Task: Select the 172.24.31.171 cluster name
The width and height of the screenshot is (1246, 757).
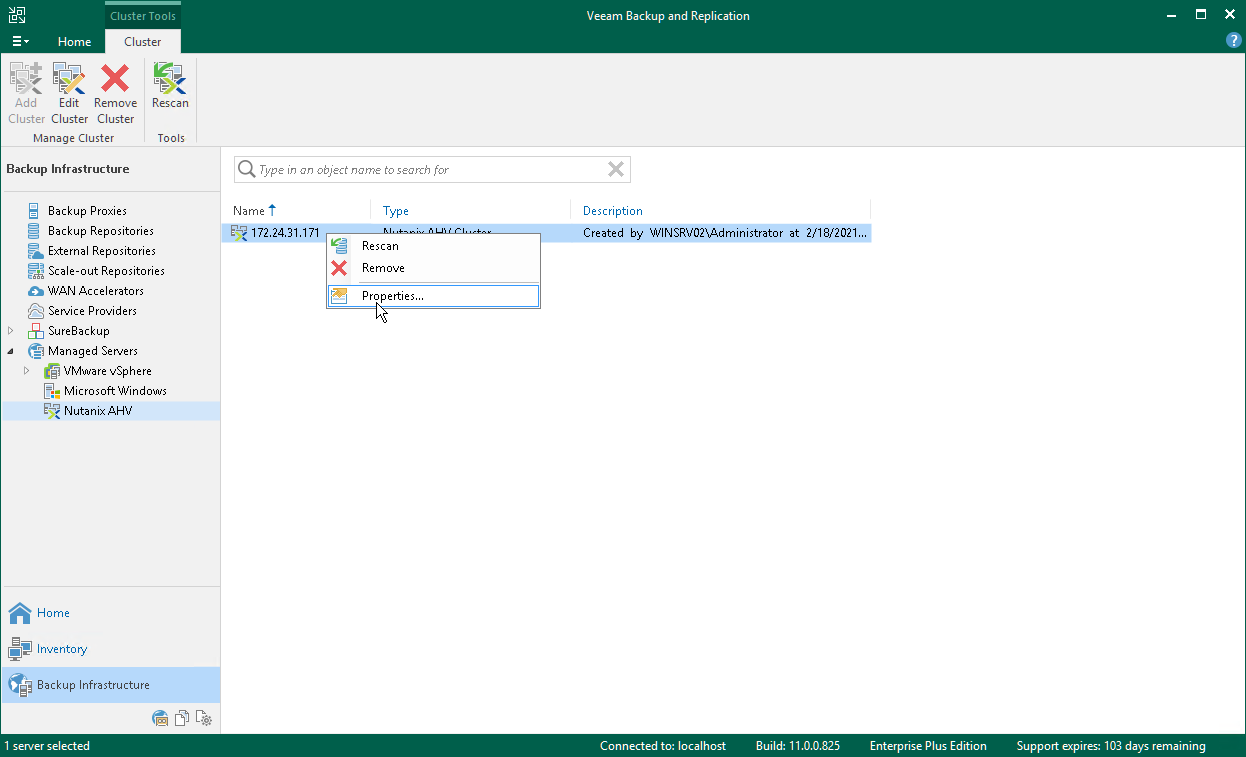Action: tap(285, 233)
